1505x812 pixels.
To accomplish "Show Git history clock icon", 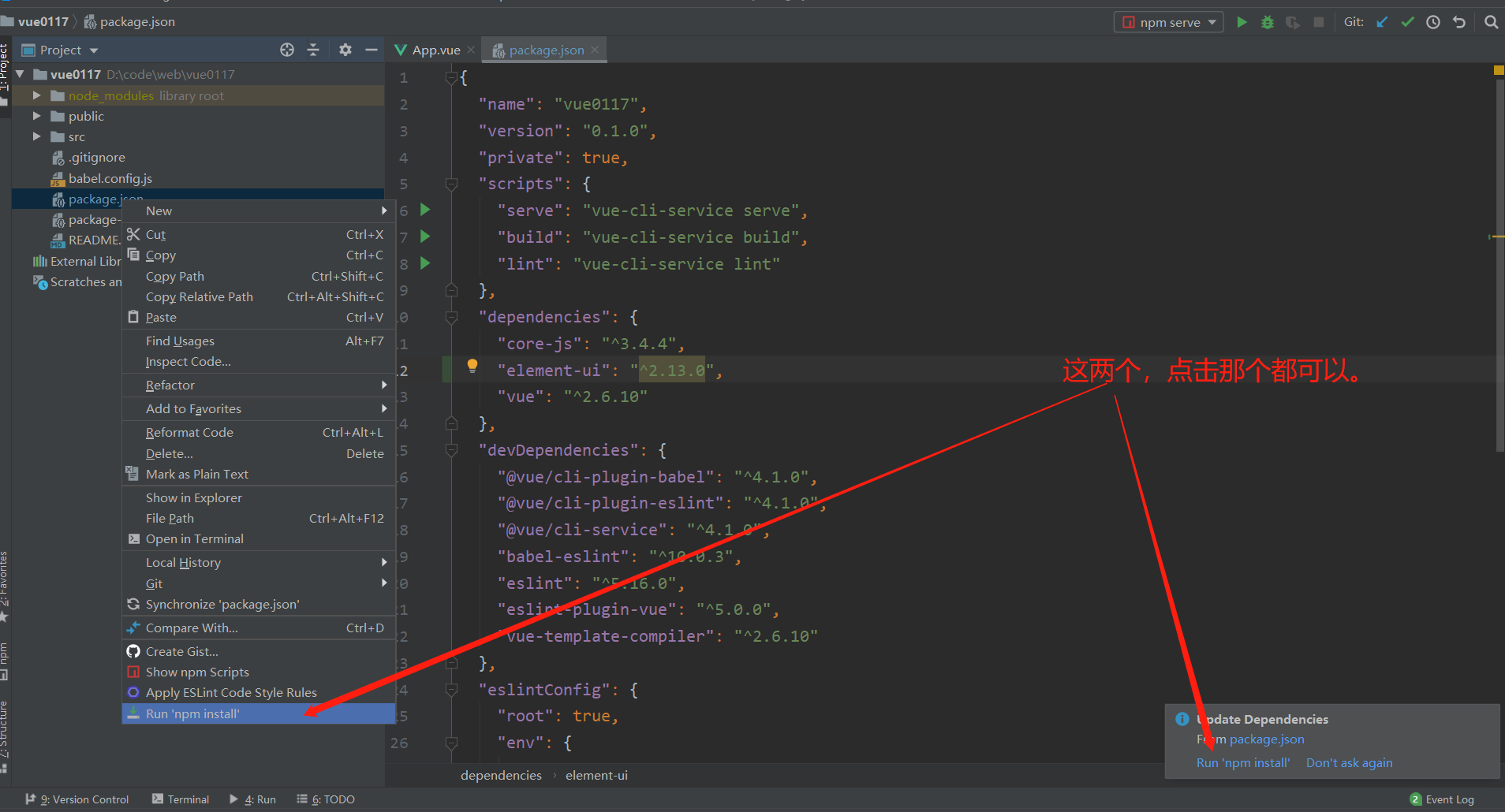I will coord(1433,22).
